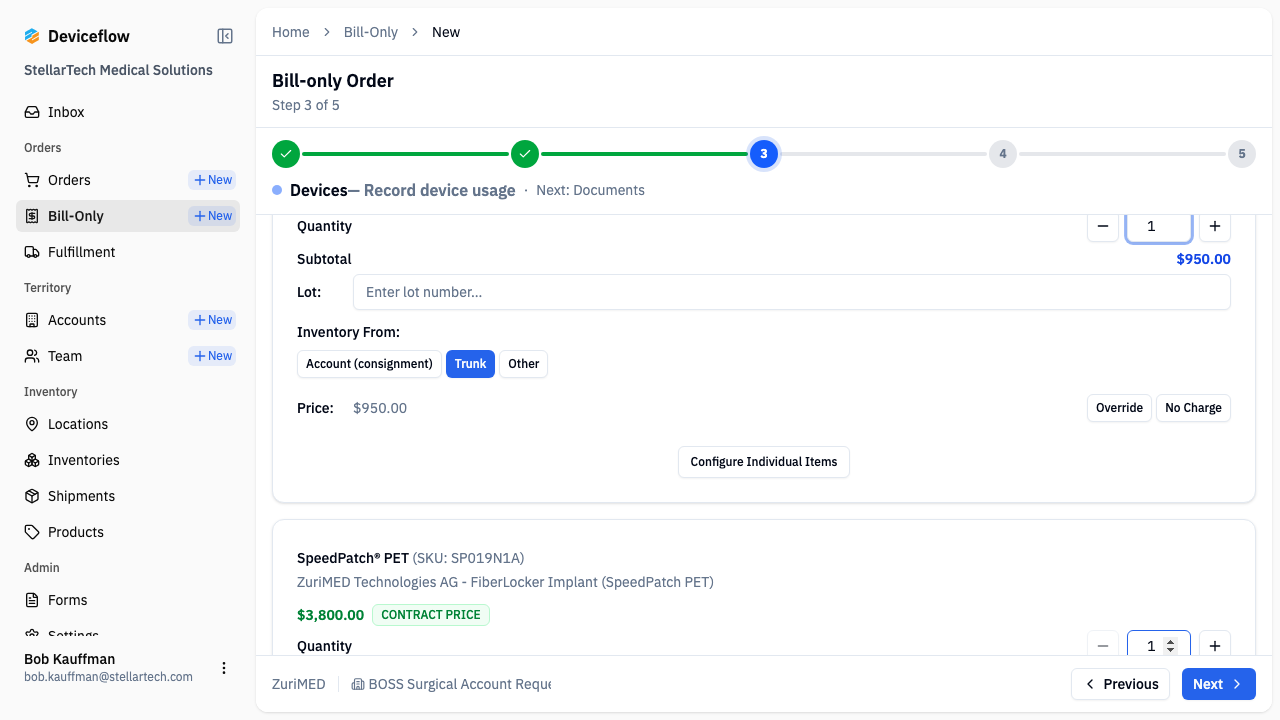Click the BOSS Surgical Account Reque text
Screen dimensions: 1280x720
point(460,684)
